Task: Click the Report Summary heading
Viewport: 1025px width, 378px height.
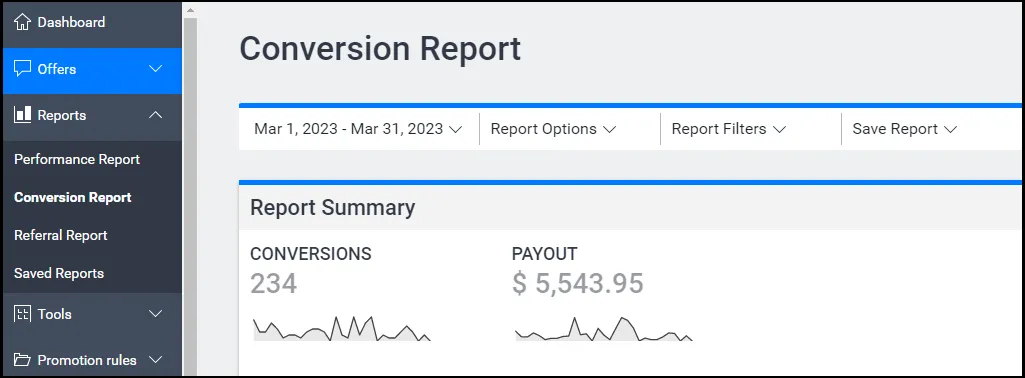Action: click(x=332, y=207)
